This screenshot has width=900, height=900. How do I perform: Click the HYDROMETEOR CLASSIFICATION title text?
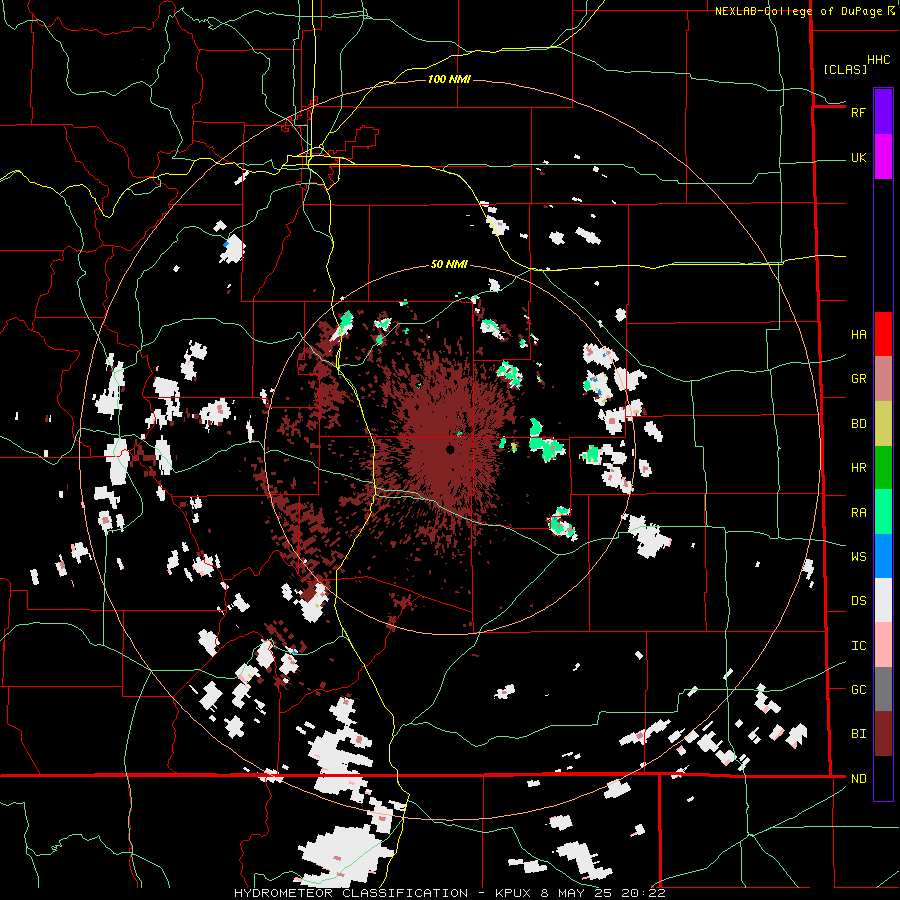coord(351,893)
